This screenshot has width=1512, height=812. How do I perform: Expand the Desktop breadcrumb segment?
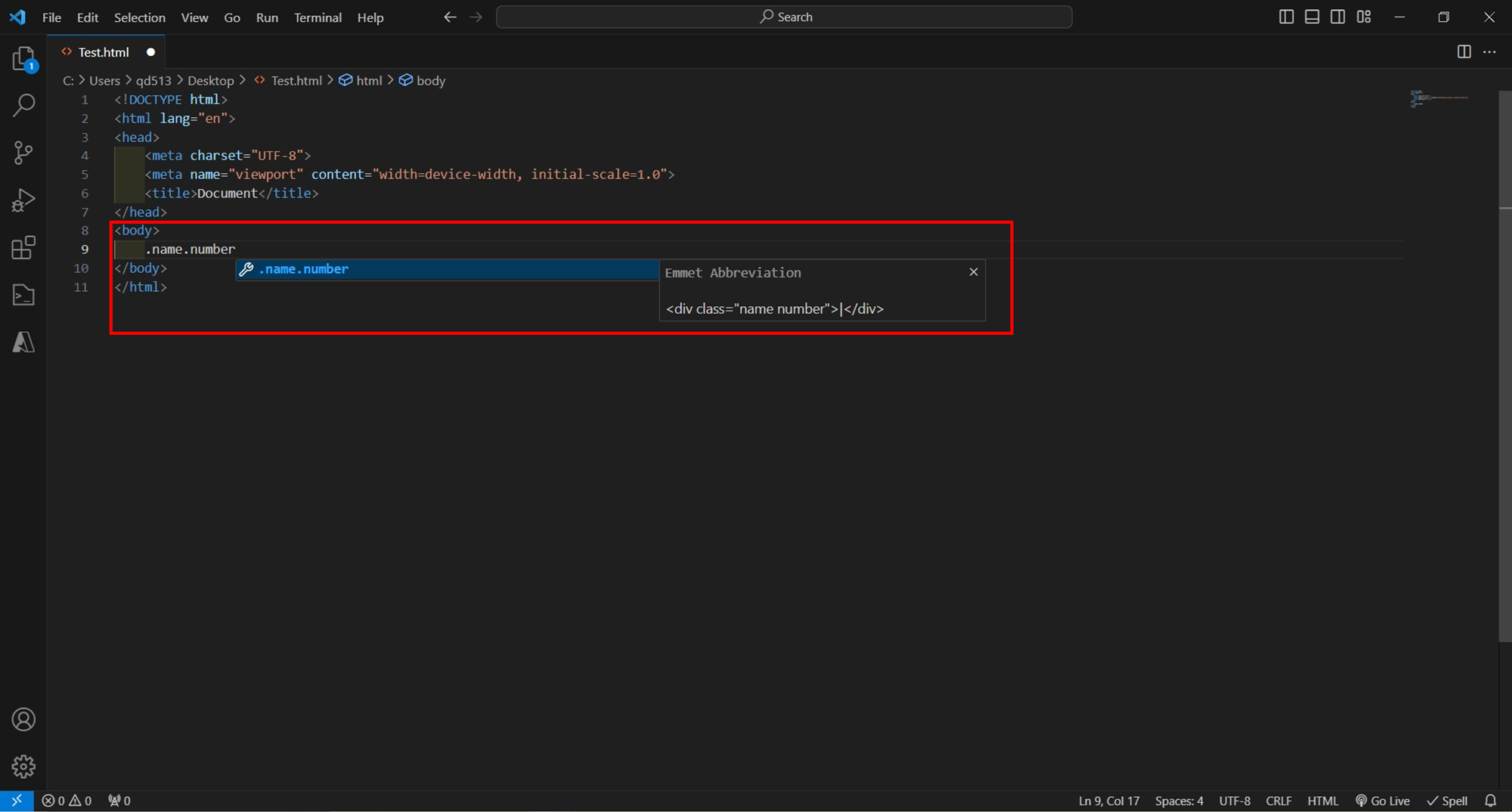[210, 80]
